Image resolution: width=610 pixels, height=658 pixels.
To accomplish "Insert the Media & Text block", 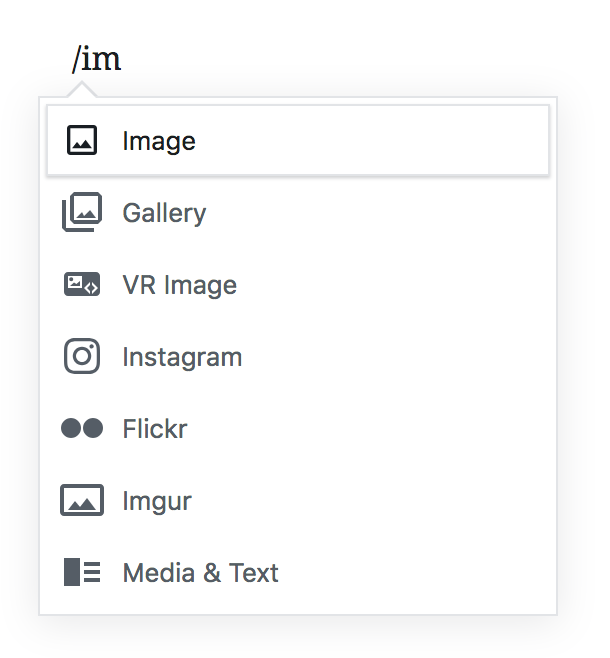I will coord(200,573).
